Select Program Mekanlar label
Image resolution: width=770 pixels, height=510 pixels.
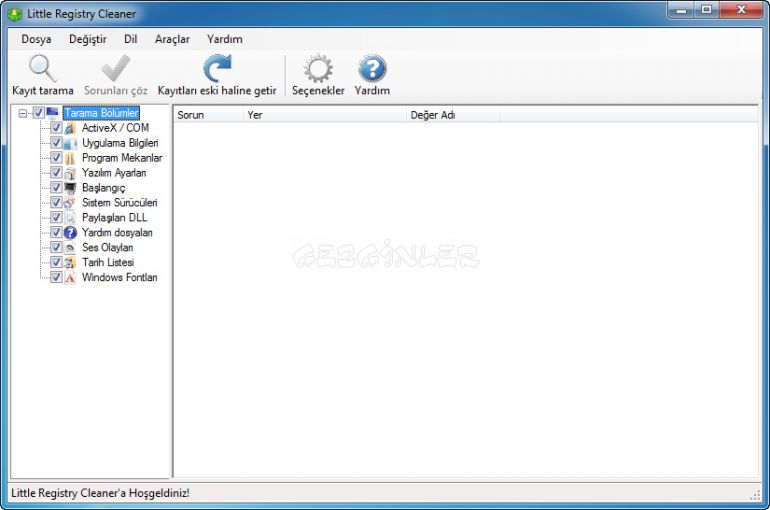[122, 158]
